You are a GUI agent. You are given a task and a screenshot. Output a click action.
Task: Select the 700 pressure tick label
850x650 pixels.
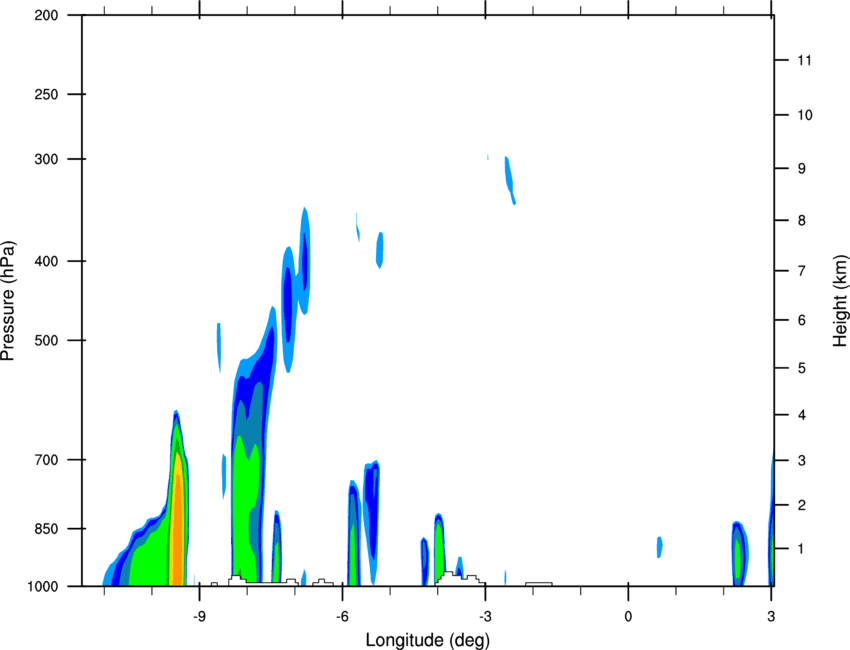[x=46, y=460]
